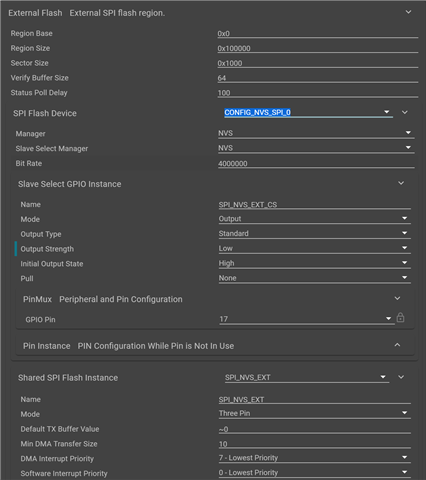Open the Manager dropdown set to NVS

316,133
